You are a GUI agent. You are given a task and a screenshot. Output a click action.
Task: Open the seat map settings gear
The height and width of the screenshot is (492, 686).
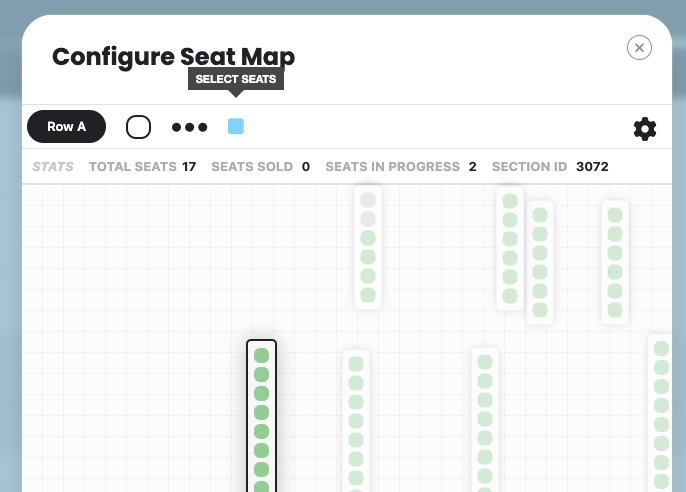coord(645,129)
